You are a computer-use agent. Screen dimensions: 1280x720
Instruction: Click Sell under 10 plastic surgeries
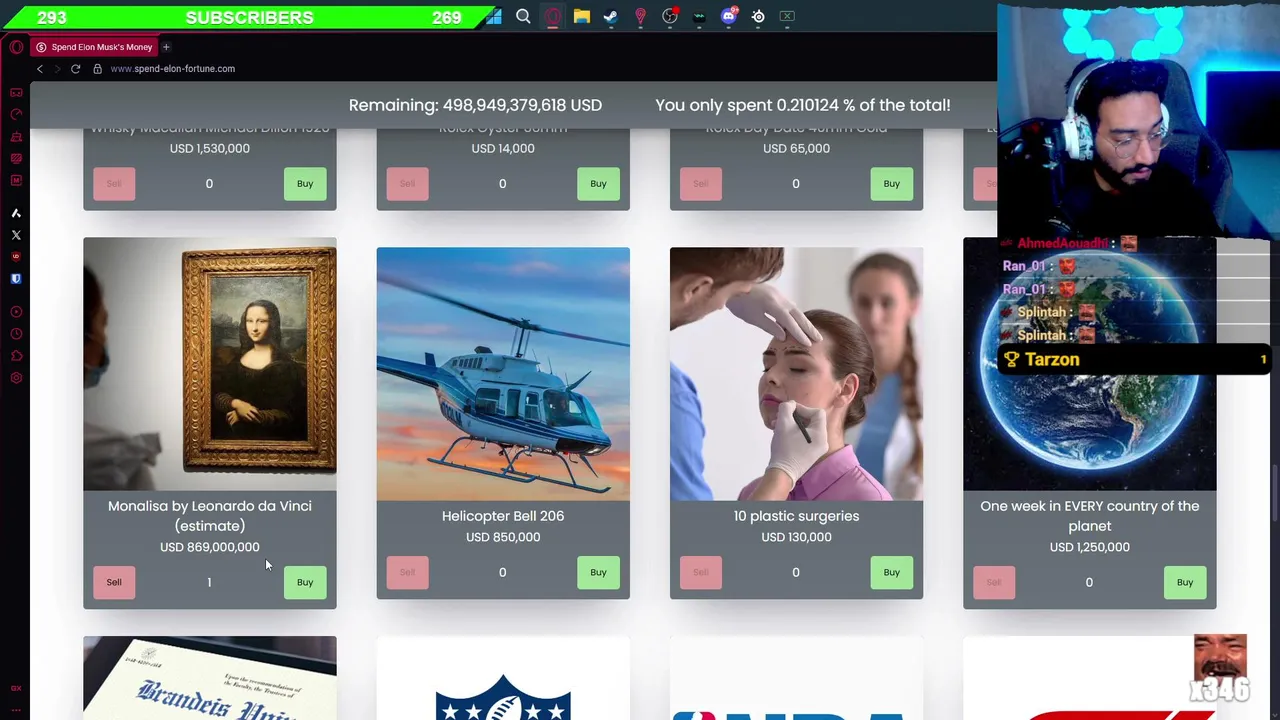coord(700,572)
